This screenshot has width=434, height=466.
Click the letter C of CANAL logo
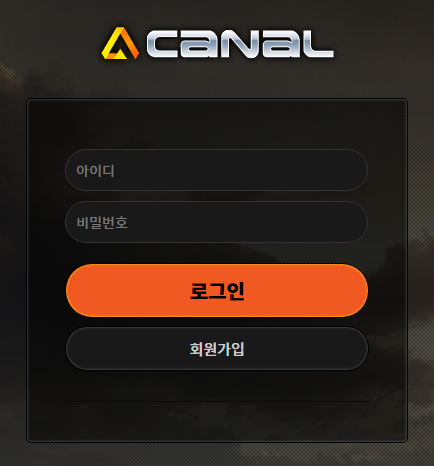click(163, 46)
